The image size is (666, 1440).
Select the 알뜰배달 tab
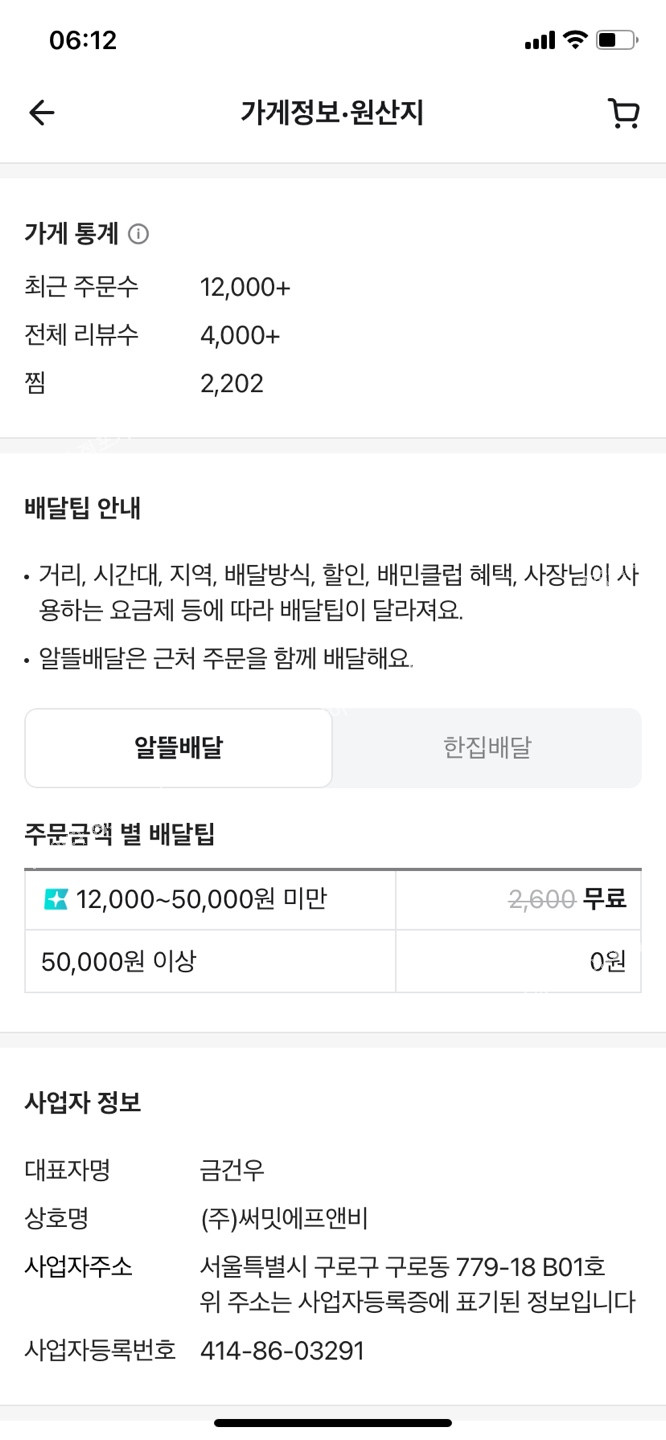coord(178,748)
